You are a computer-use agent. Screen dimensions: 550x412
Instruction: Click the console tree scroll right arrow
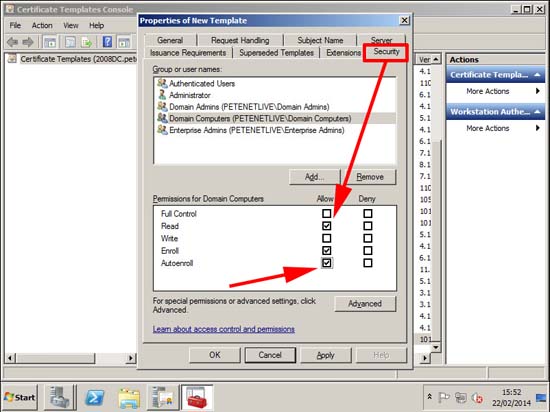tap(131, 358)
